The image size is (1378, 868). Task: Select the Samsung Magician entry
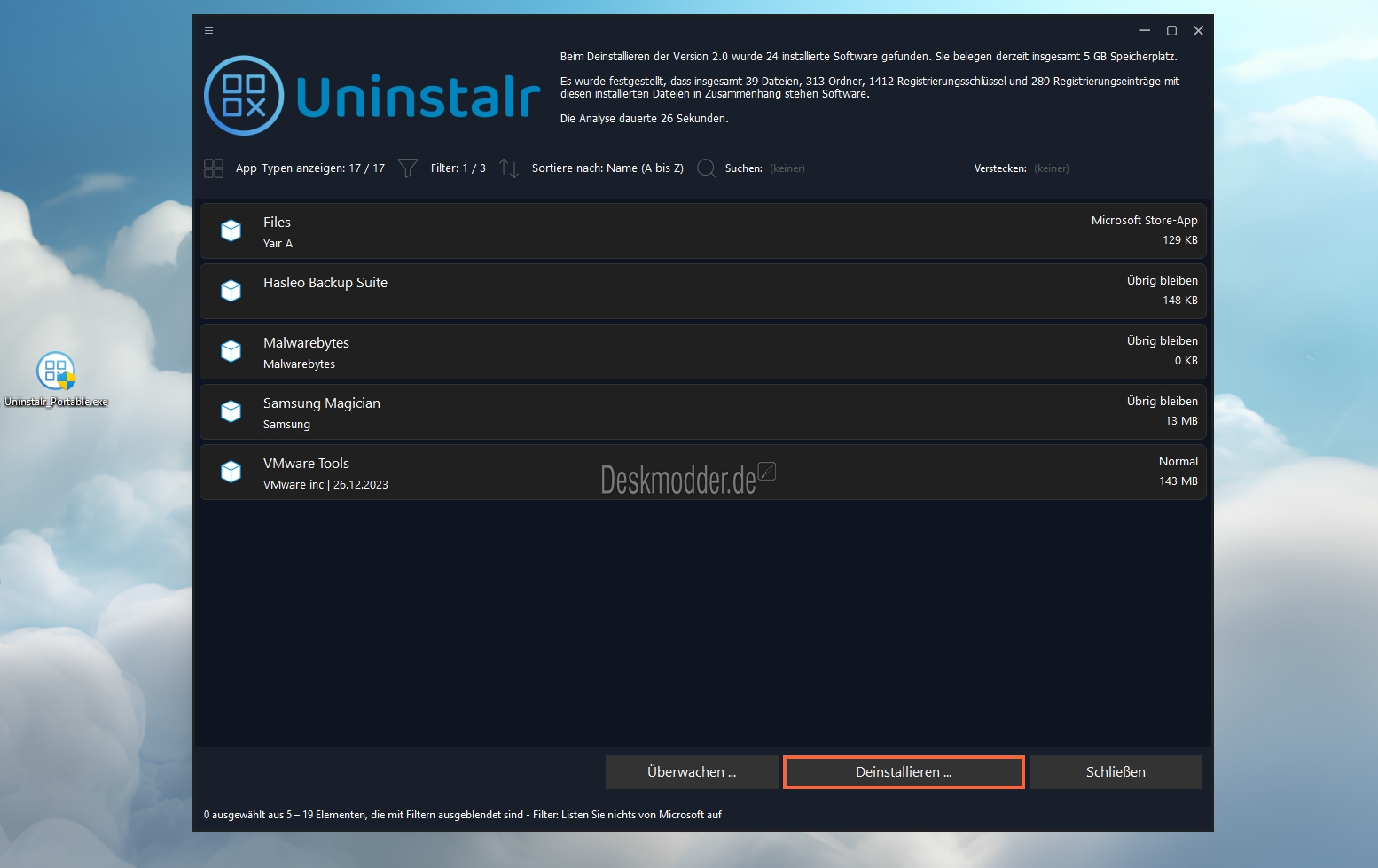tap(703, 411)
